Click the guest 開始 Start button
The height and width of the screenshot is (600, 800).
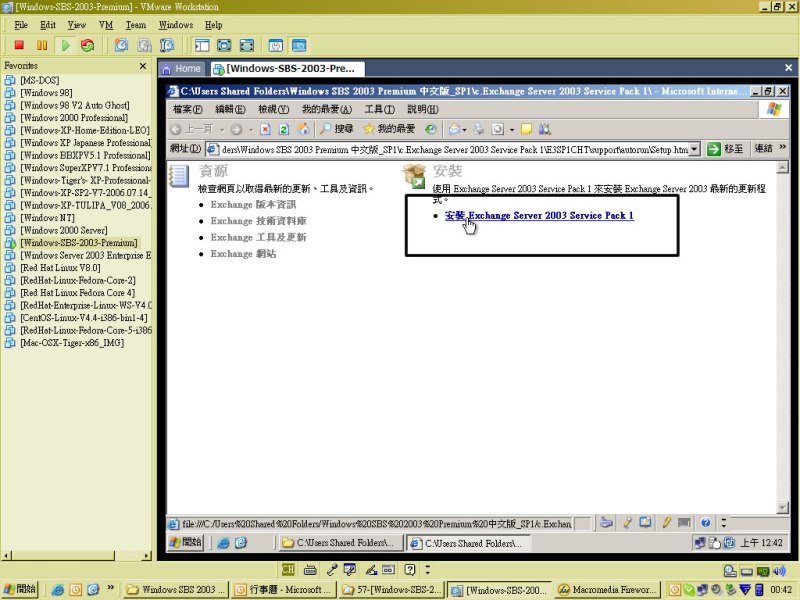click(186, 542)
